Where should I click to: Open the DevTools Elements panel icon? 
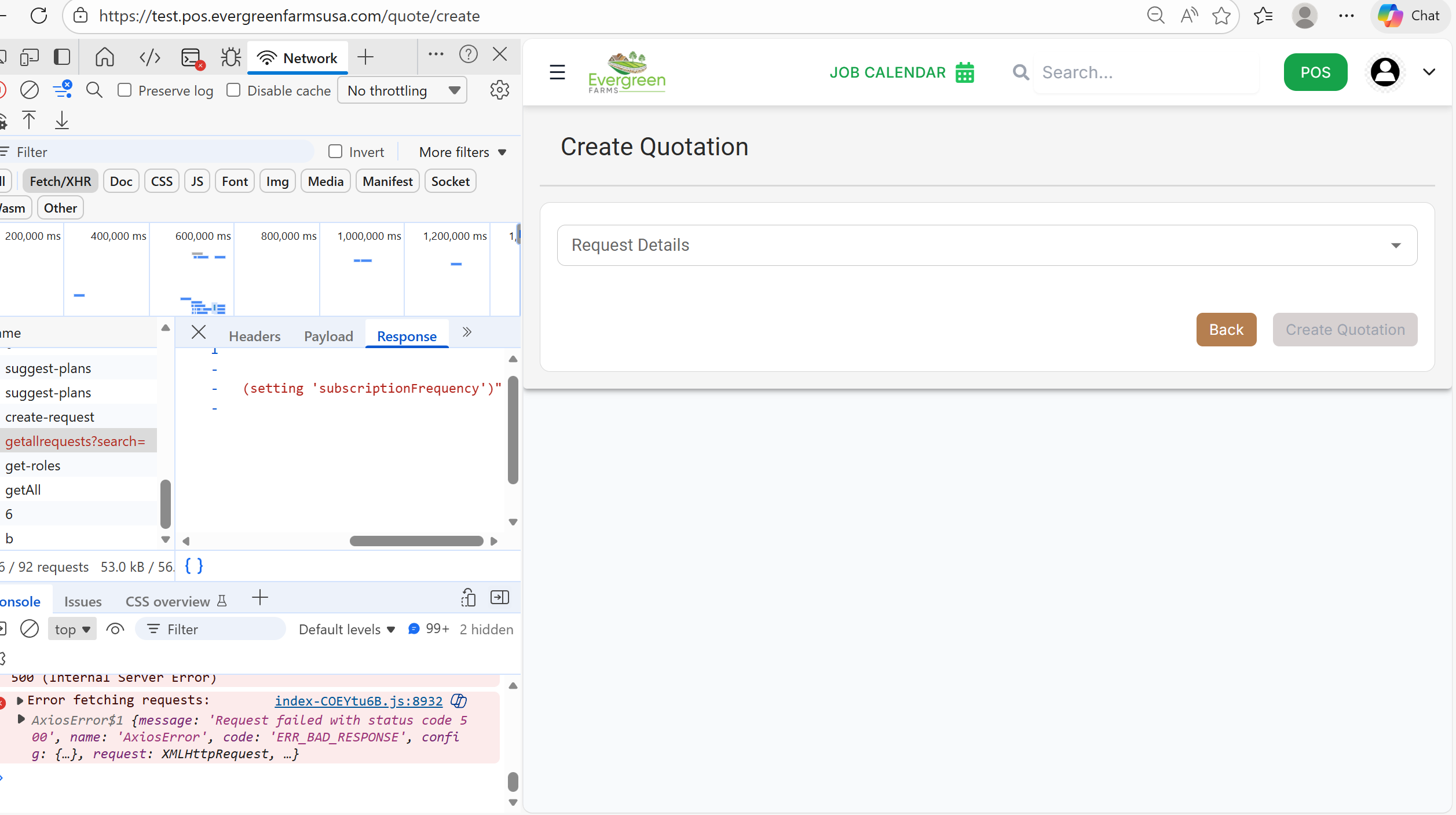tap(150, 57)
